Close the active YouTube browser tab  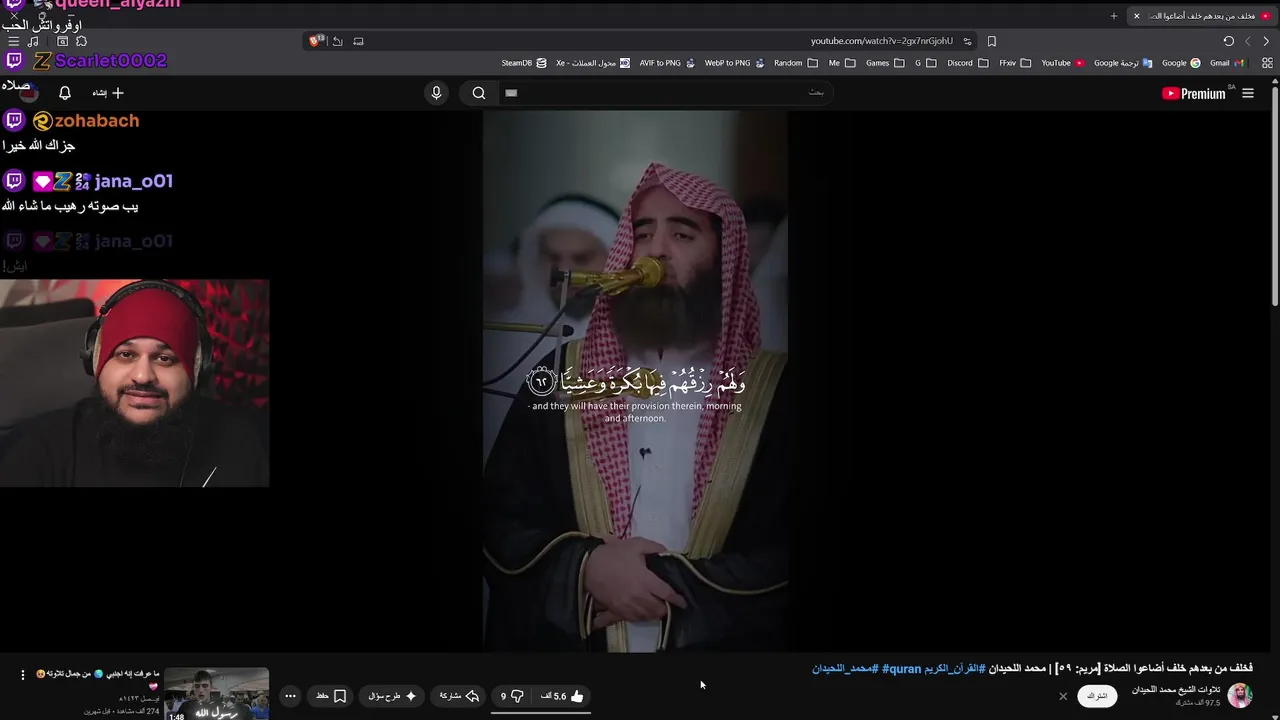point(1136,16)
